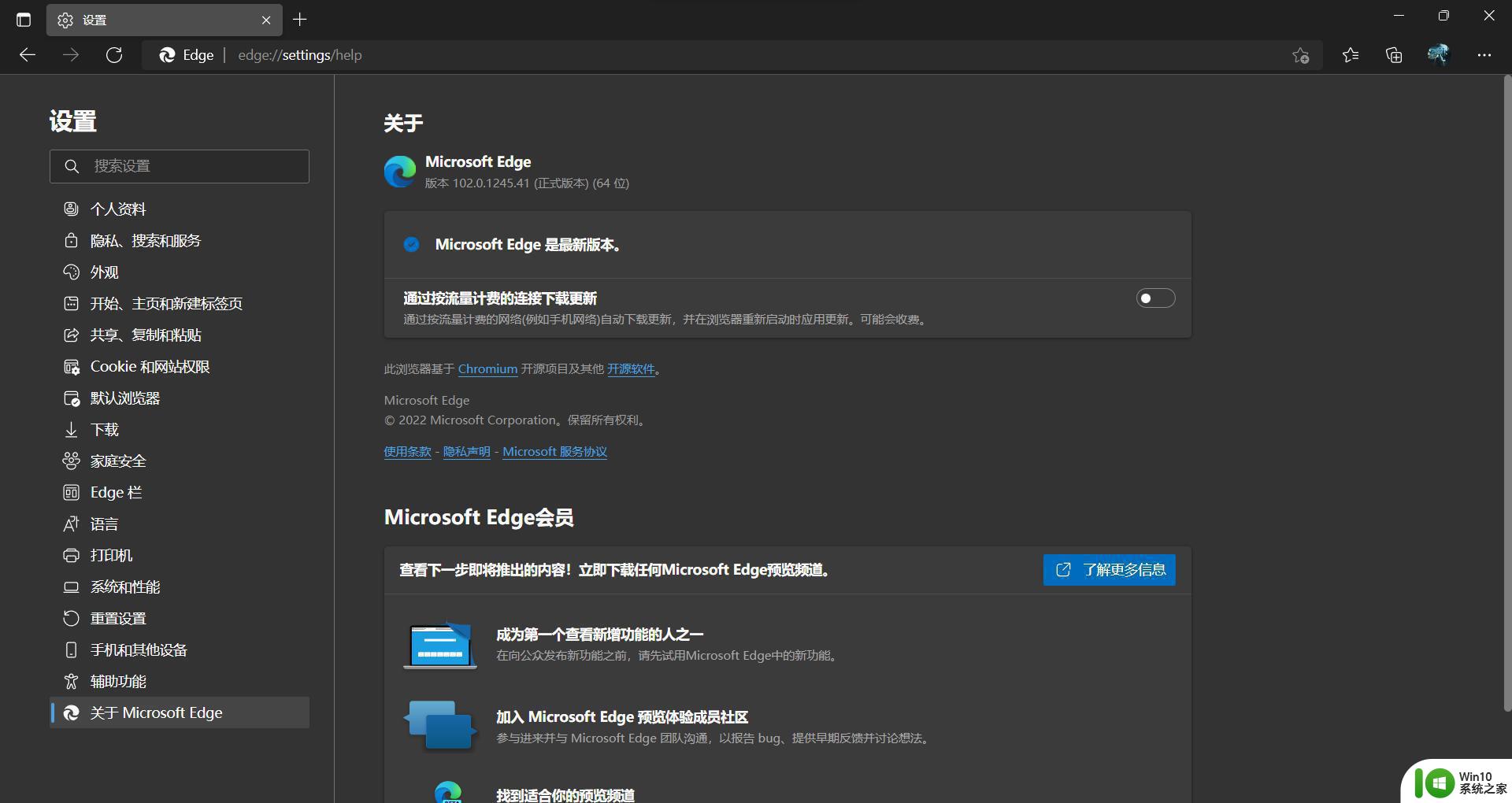Open 个人资料 settings section
This screenshot has height=803, width=1512.
click(180, 209)
